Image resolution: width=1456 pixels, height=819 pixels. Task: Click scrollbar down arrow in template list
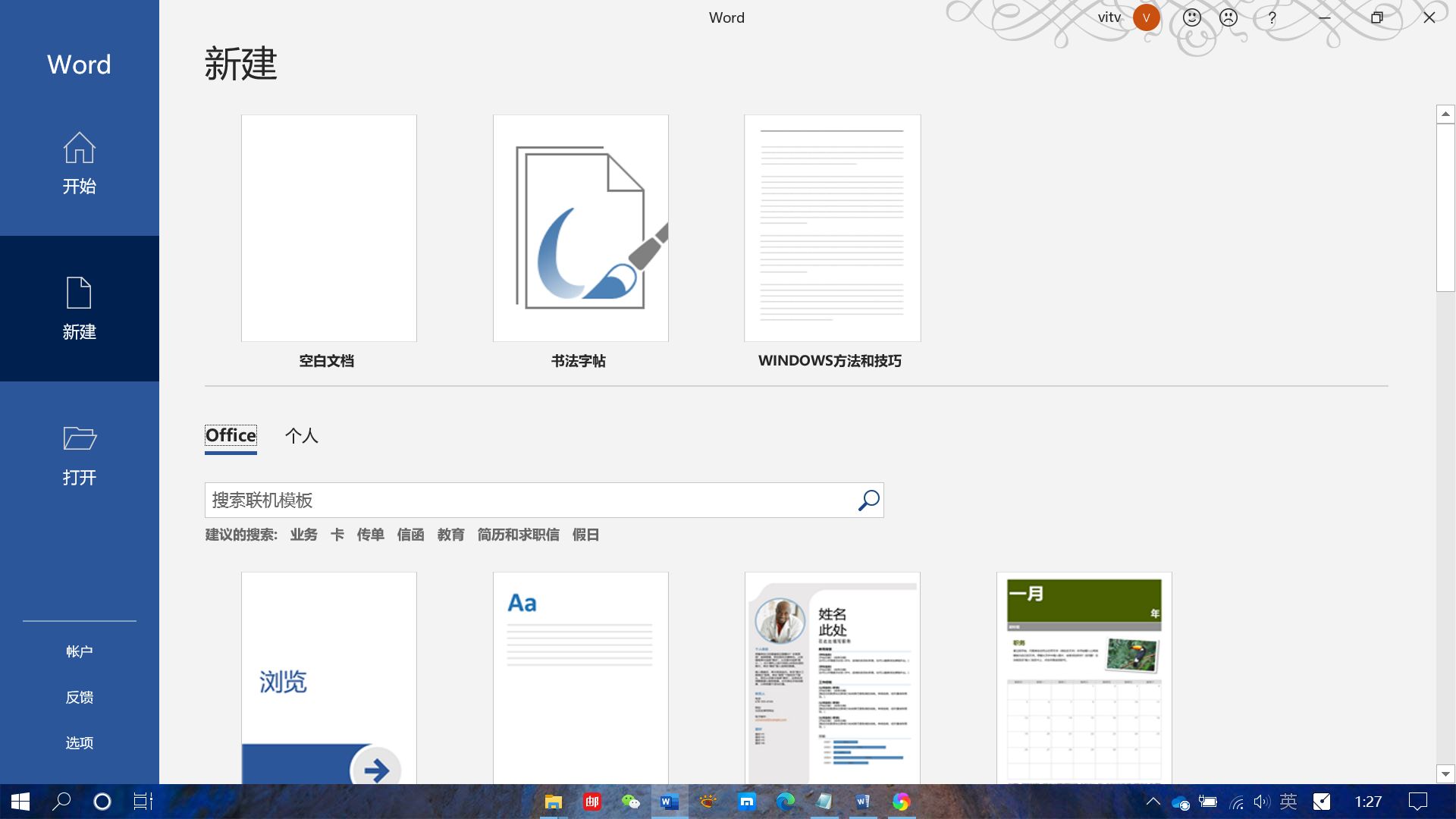[1445, 774]
